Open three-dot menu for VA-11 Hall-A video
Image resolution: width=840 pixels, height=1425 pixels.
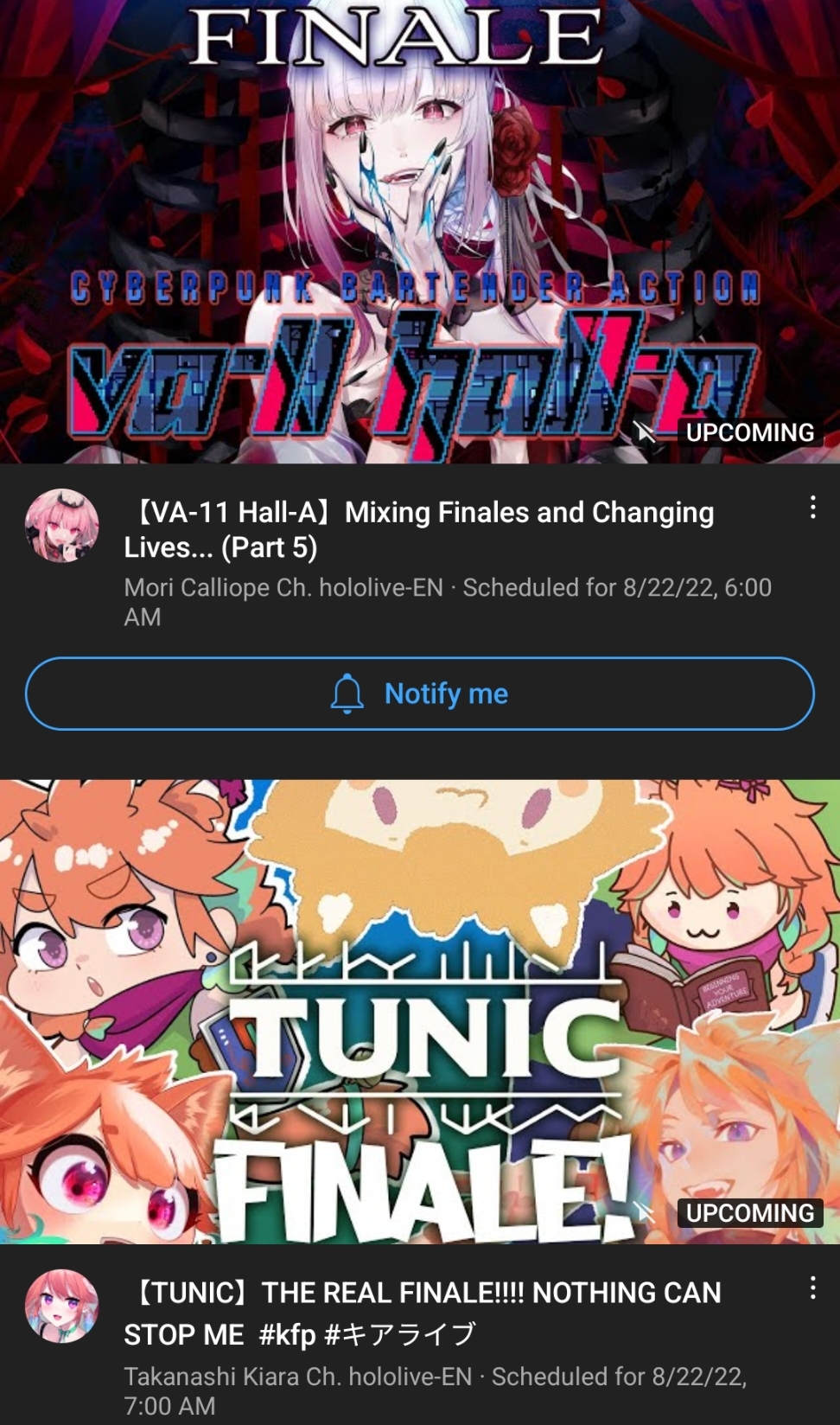(812, 508)
